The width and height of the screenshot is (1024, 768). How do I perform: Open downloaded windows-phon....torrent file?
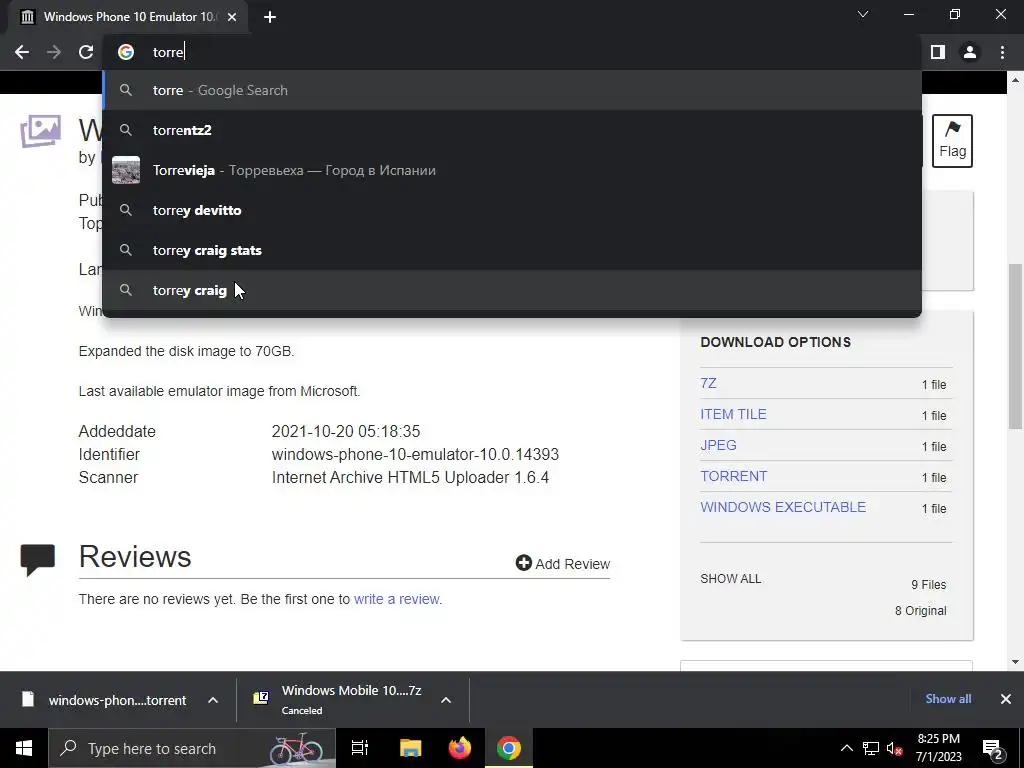click(104, 700)
